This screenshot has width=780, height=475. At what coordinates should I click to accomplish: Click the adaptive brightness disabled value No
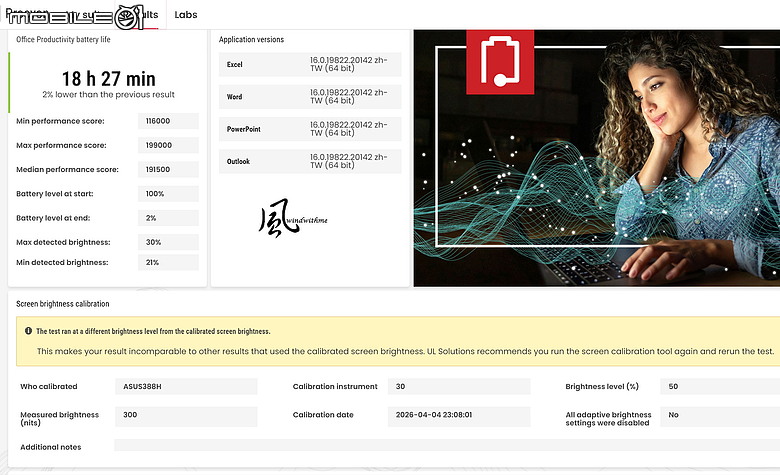720,416
